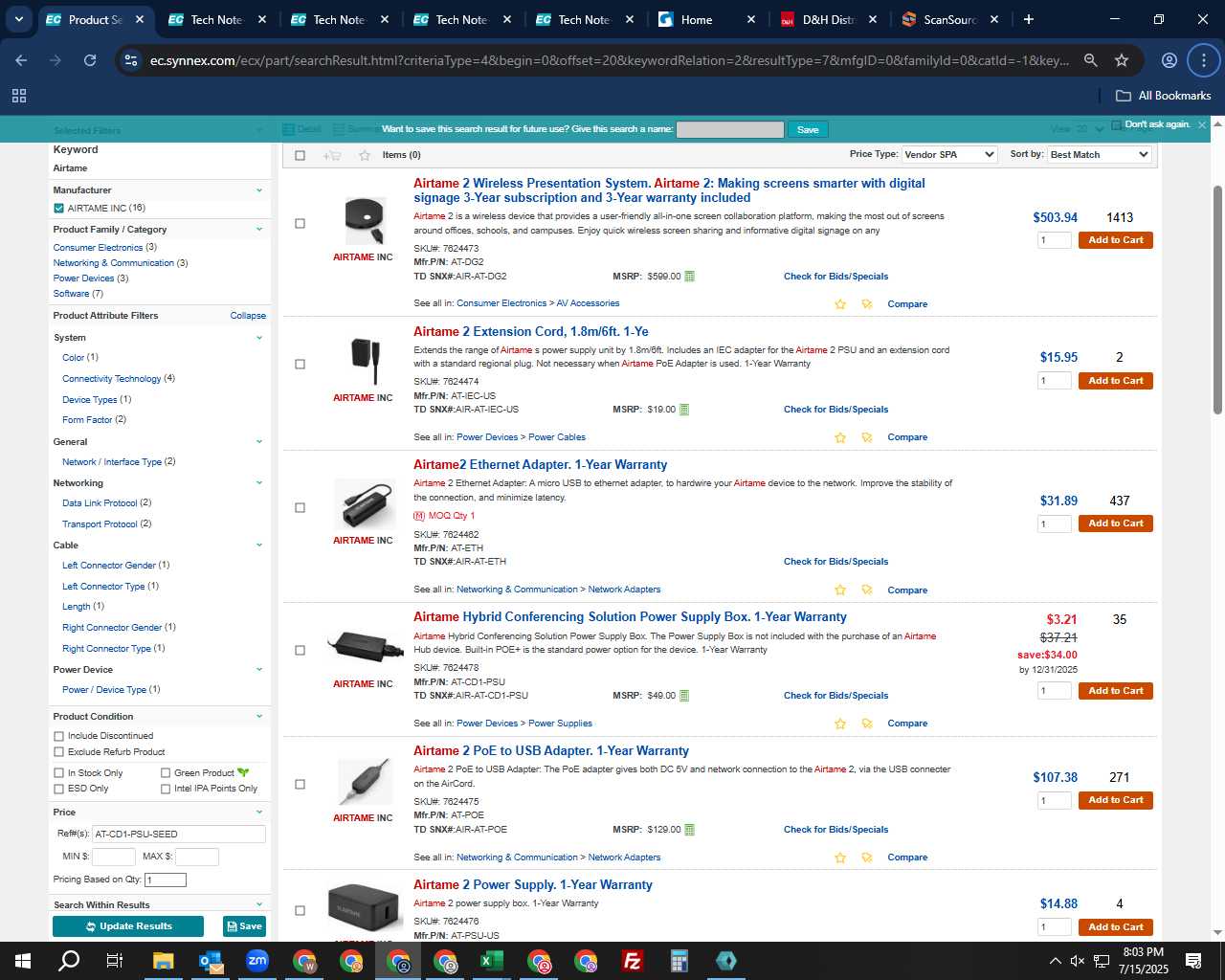Click Save next to the search name field

[x=808, y=129]
